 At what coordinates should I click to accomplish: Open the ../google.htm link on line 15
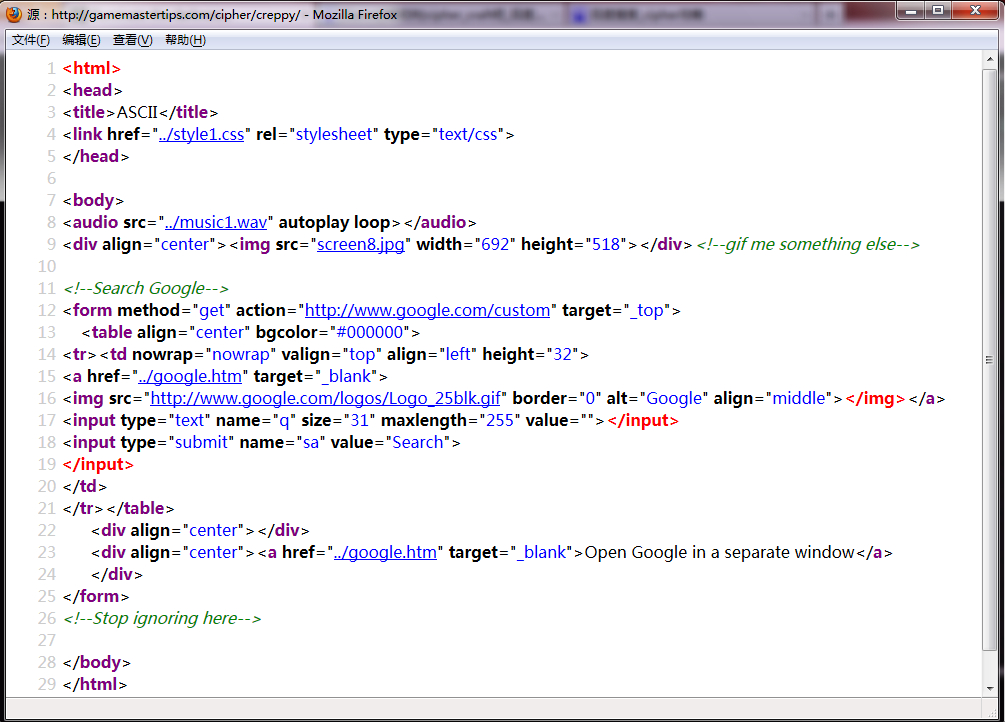[190, 376]
